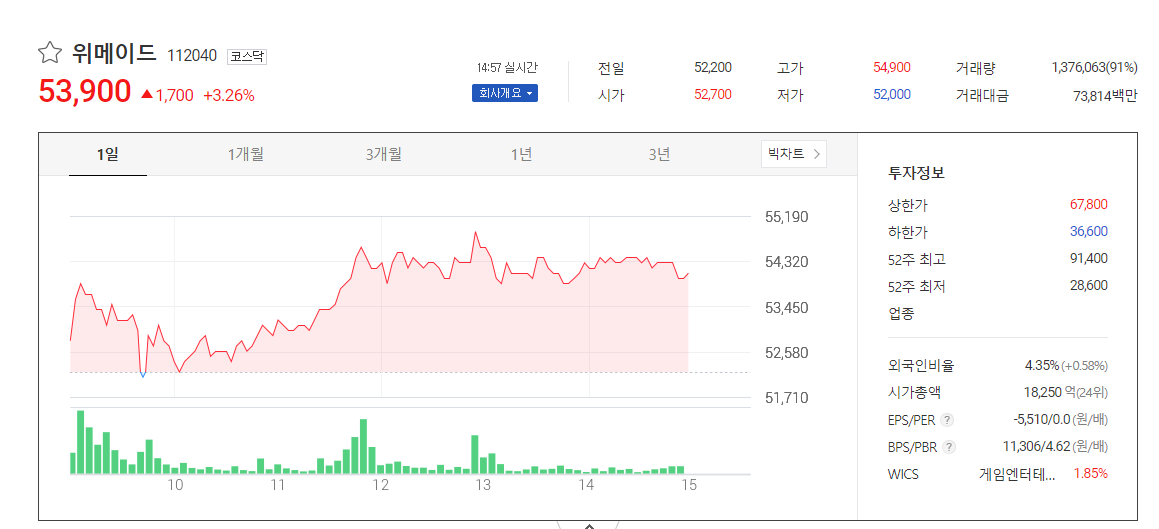Viewport: 1159px width, 529px height.
Task: Switch to the 3년 chart tab
Action: pos(659,154)
